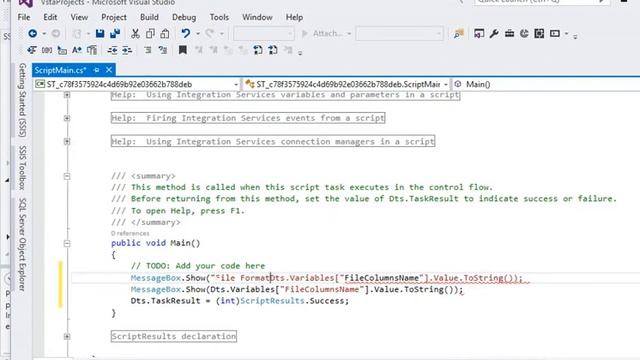Open Solution Explorer via toolbar icon
This screenshot has width=640, height=360.
point(479,33)
